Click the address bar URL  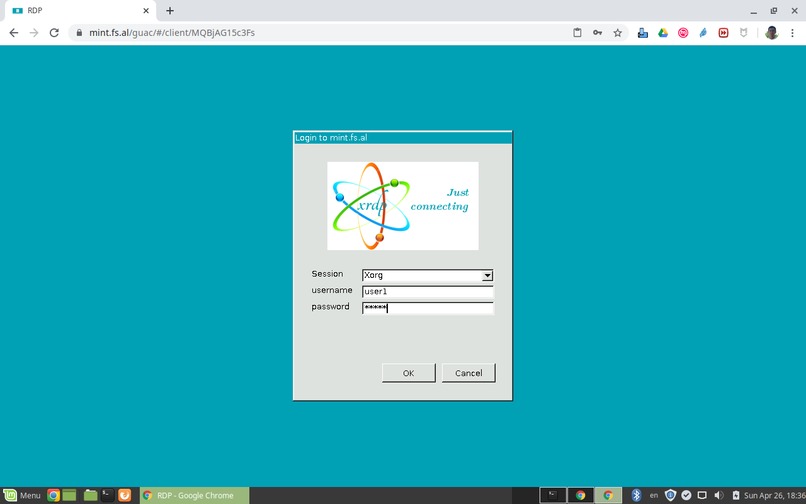172,33
